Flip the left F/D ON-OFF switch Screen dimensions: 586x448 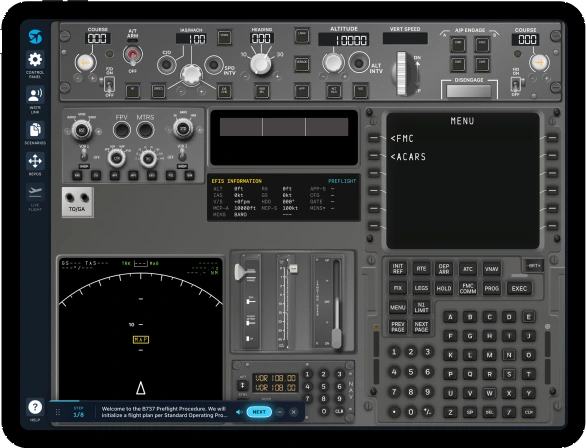pyautogui.click(x=109, y=84)
